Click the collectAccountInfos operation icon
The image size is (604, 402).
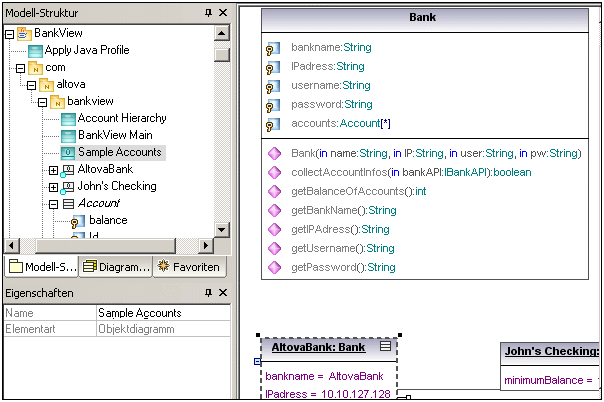274,173
